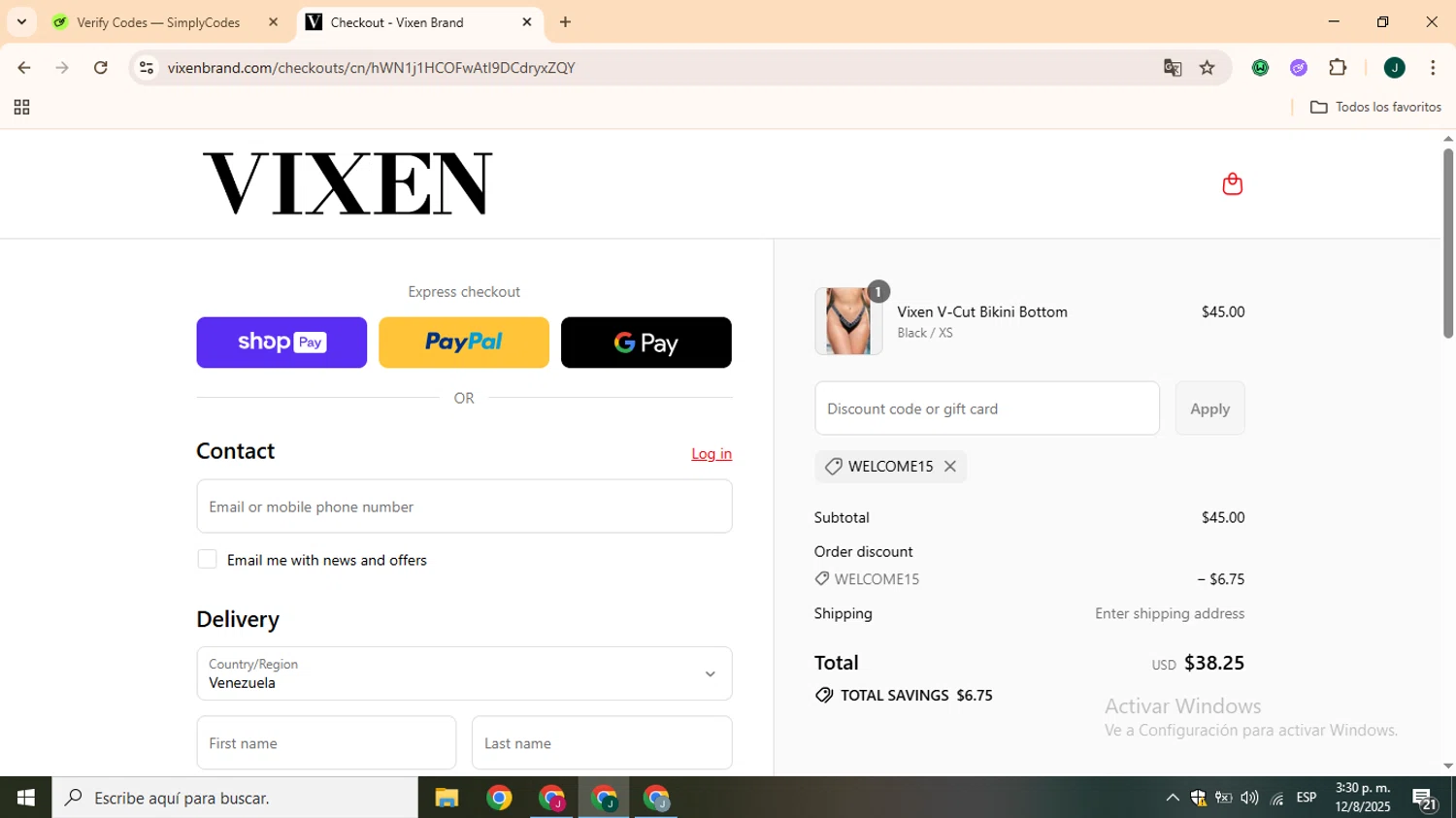
Task: Open a new browser tab
Action: tap(565, 21)
